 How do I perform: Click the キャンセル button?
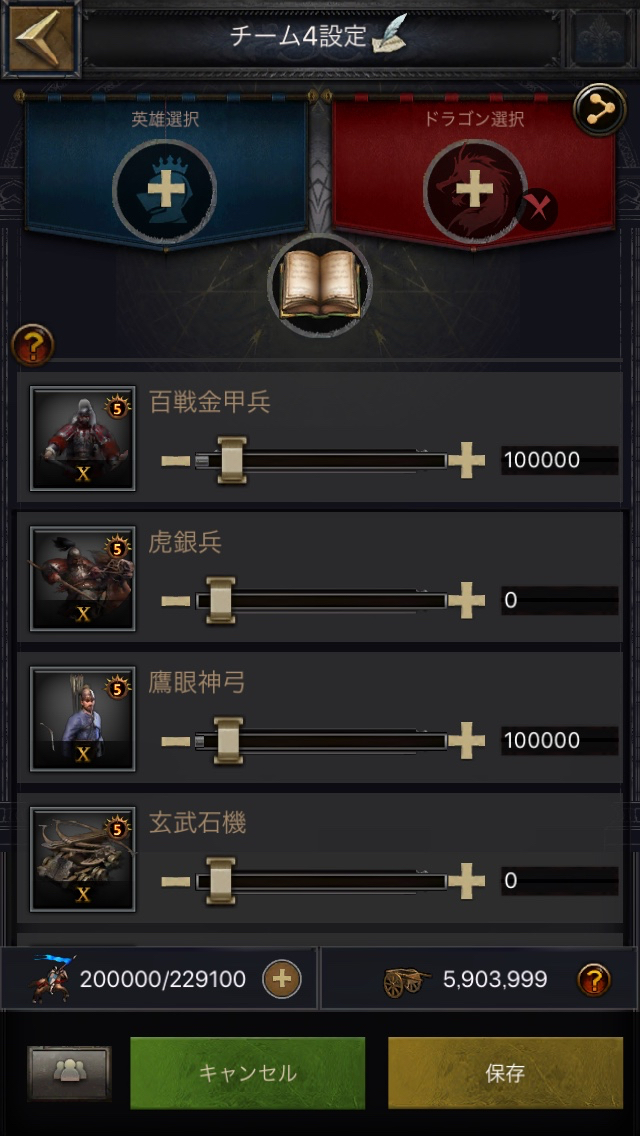[248, 1073]
